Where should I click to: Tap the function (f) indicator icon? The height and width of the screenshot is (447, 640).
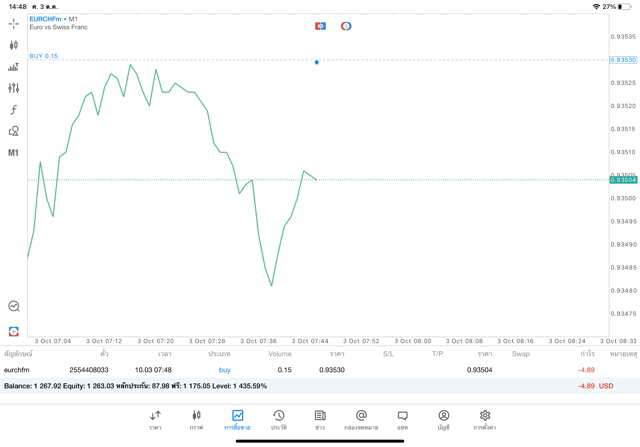pyautogui.click(x=14, y=110)
